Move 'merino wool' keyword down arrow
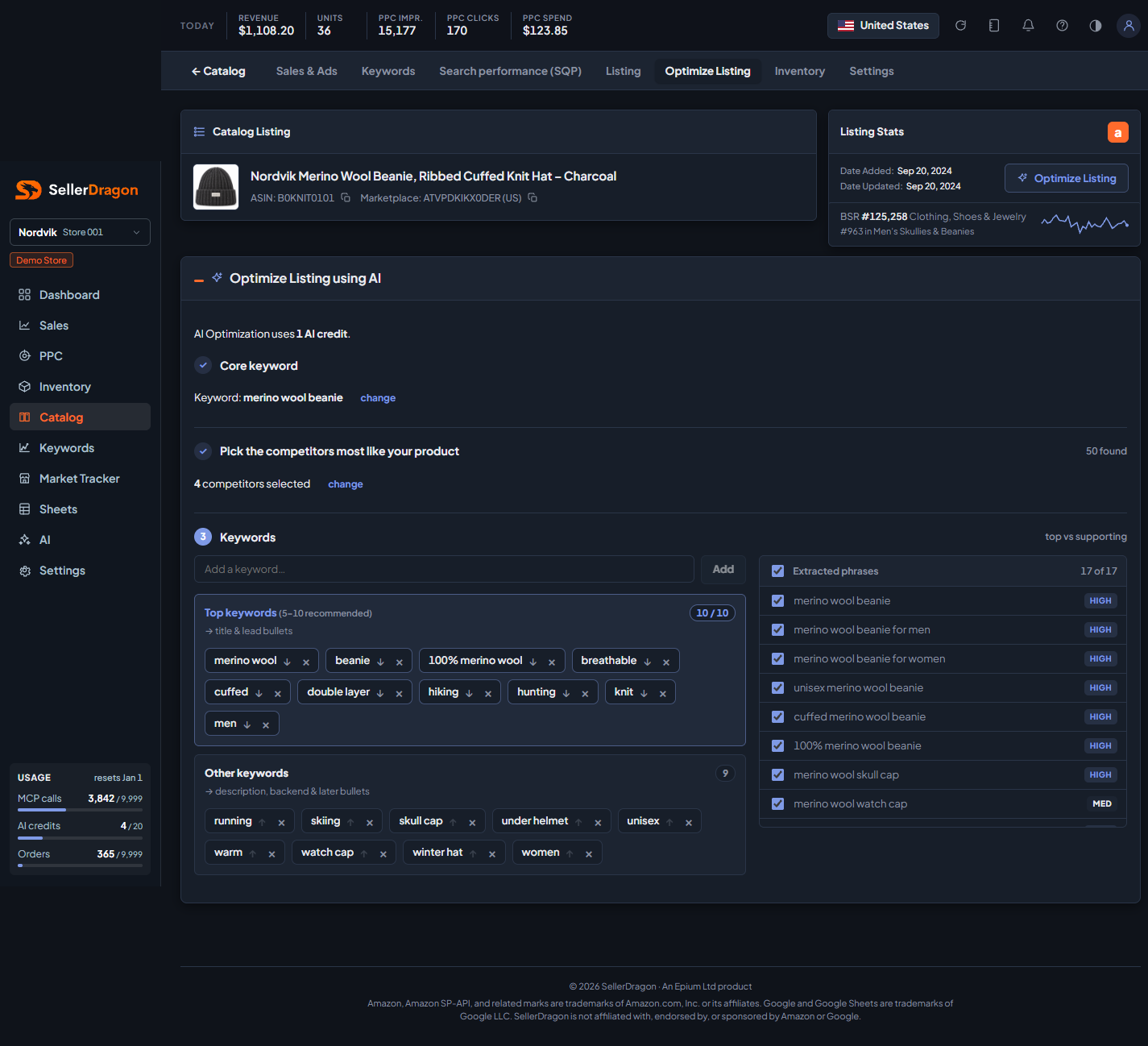 coord(288,662)
